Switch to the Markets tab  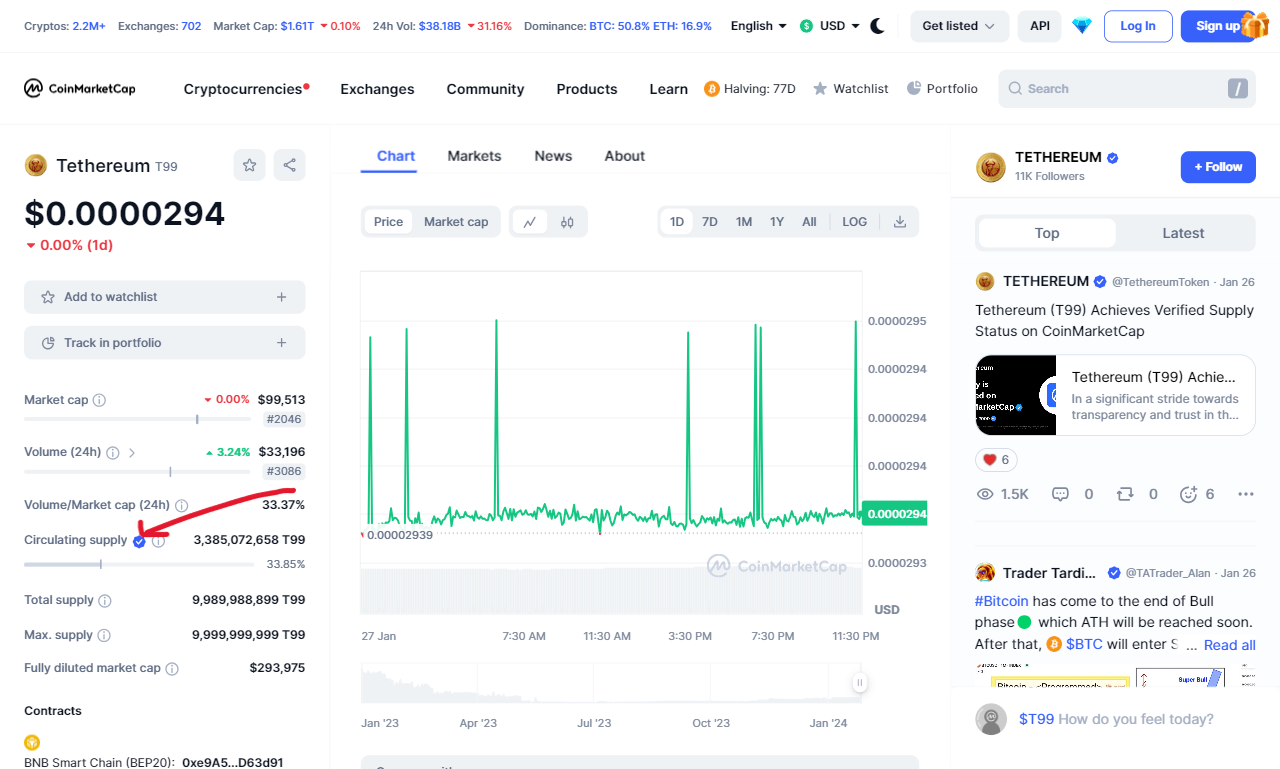point(474,156)
